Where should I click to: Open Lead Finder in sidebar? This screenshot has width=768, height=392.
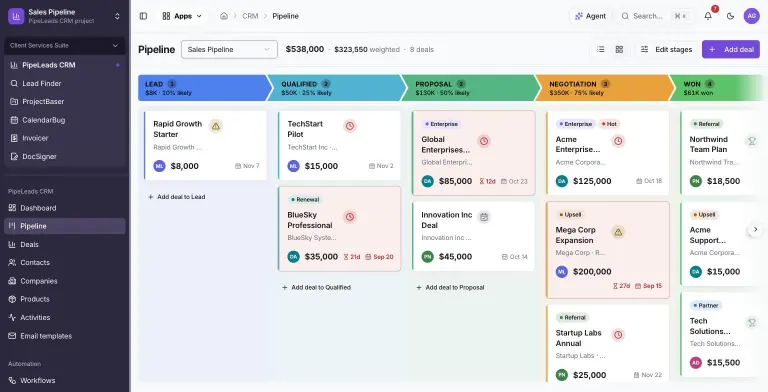coord(65,83)
